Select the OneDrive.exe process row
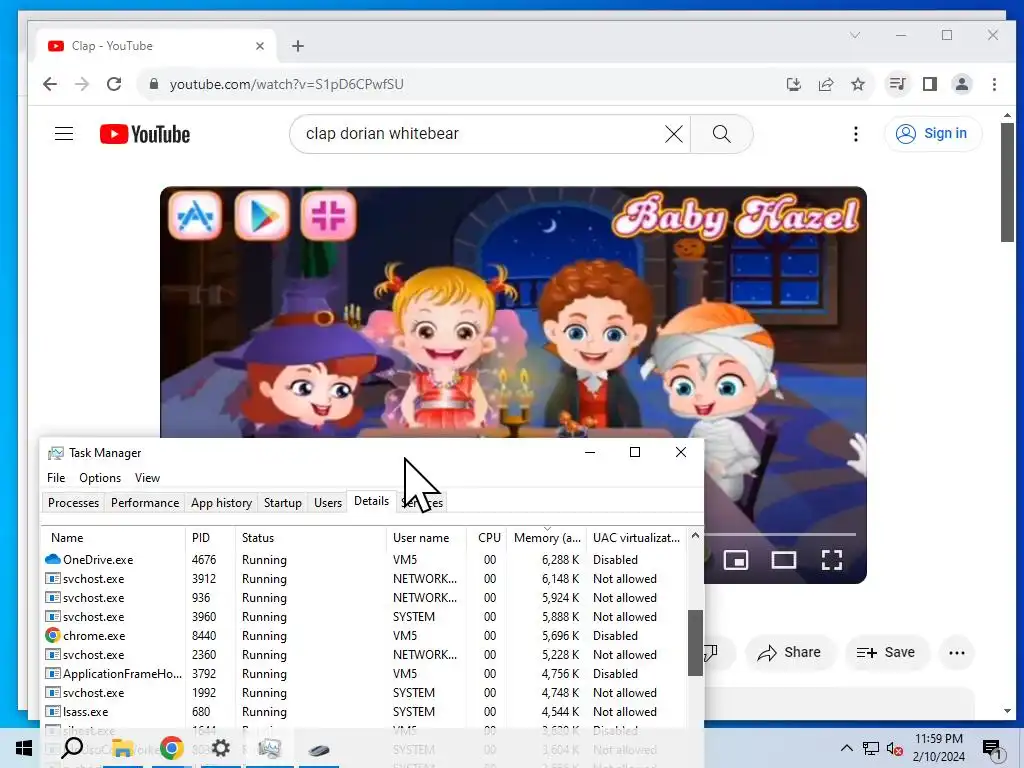 (x=364, y=560)
